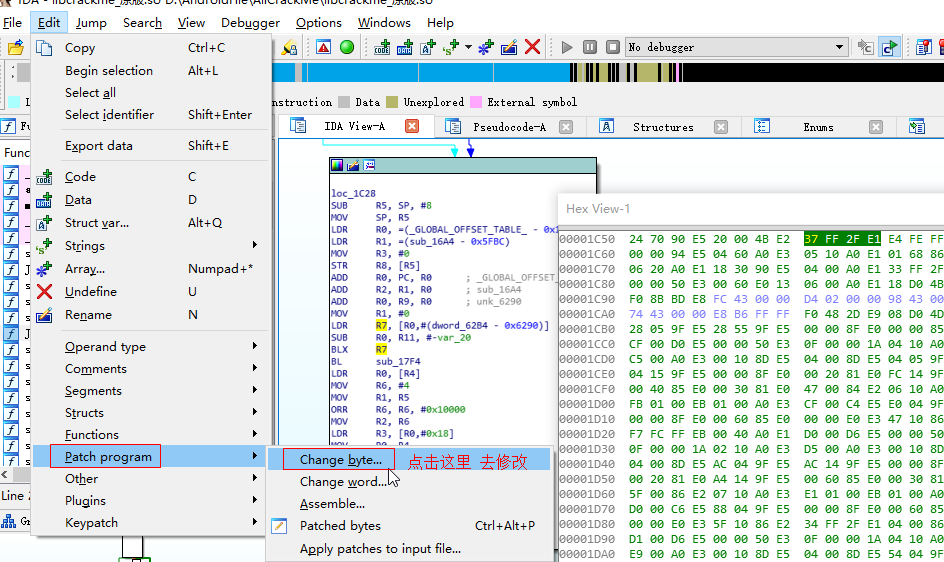Click the Data gray legend swatch
Screen dimensions: 944x562
point(344,102)
